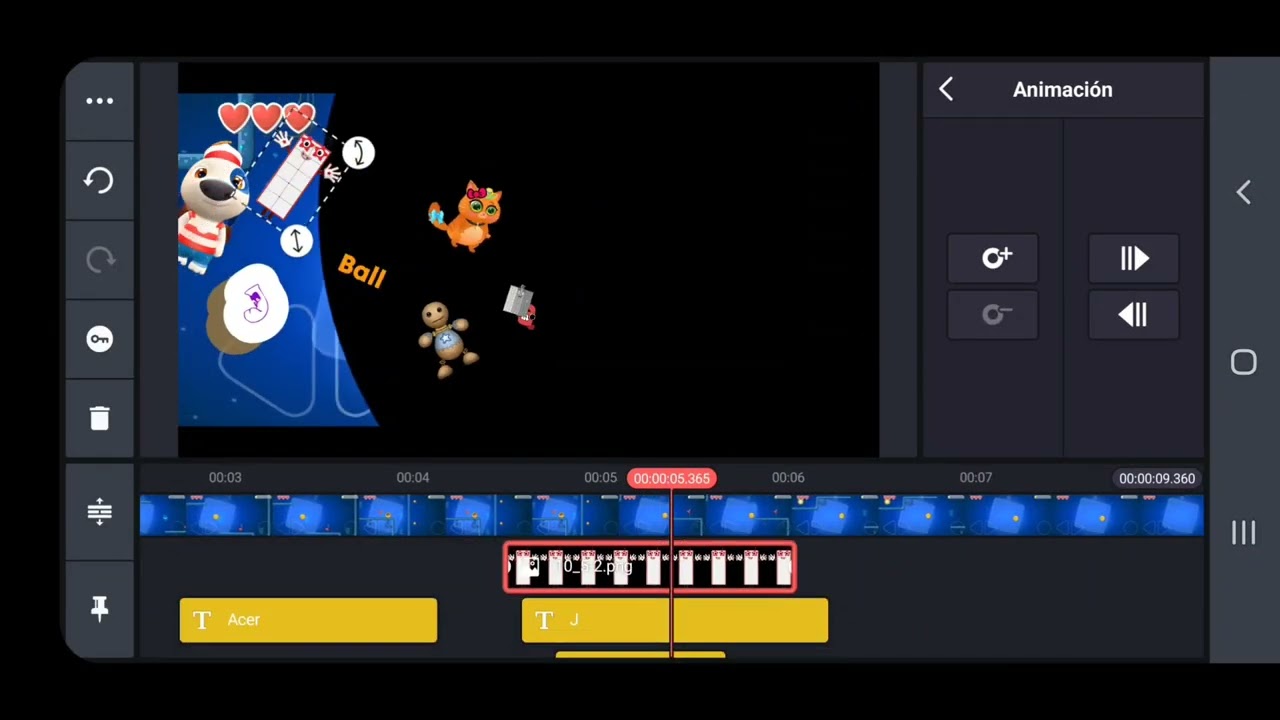Select the "Acer" text clip on timeline
This screenshot has height=720, width=1280.
(x=308, y=620)
